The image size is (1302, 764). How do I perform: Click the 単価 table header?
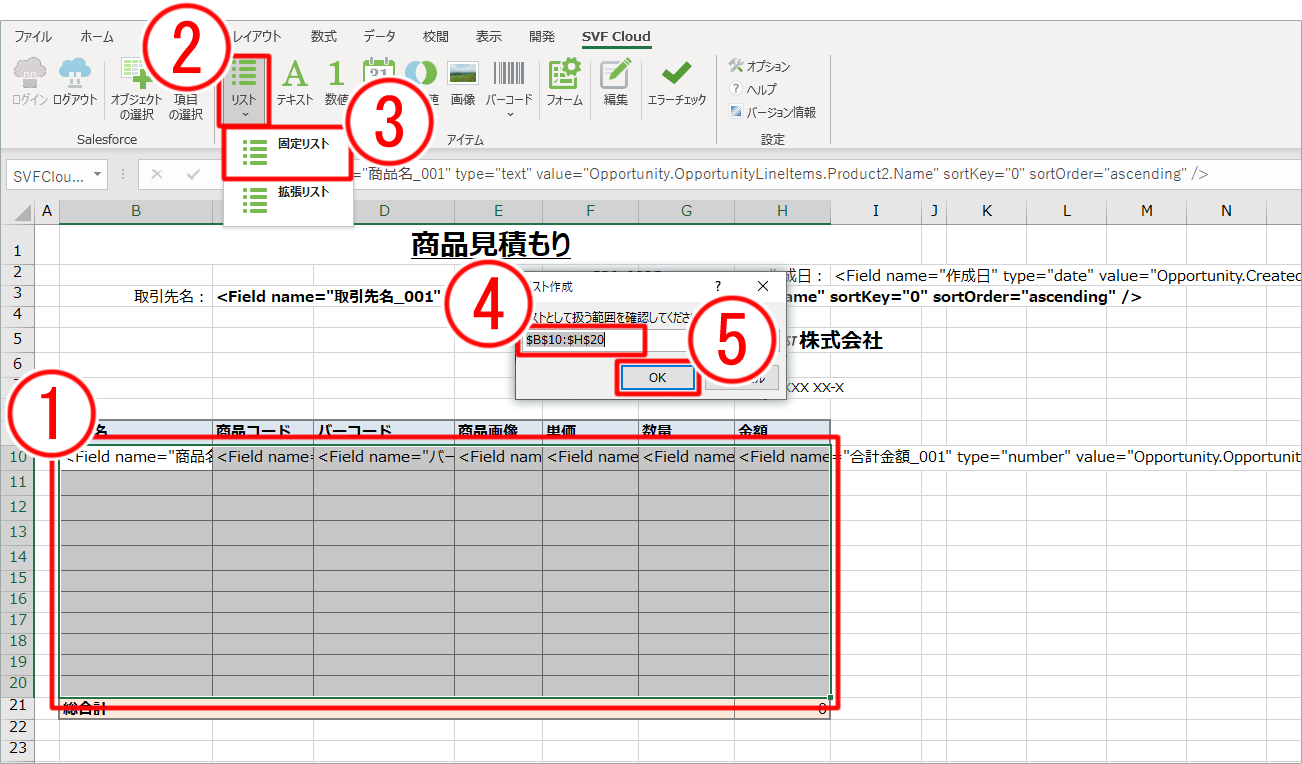(590, 432)
